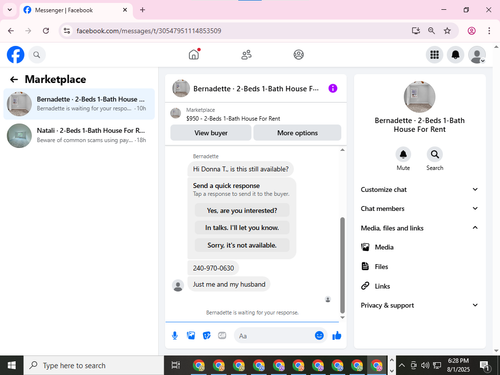Expand the Privacy & support section
500x375 pixels.
(x=419, y=305)
